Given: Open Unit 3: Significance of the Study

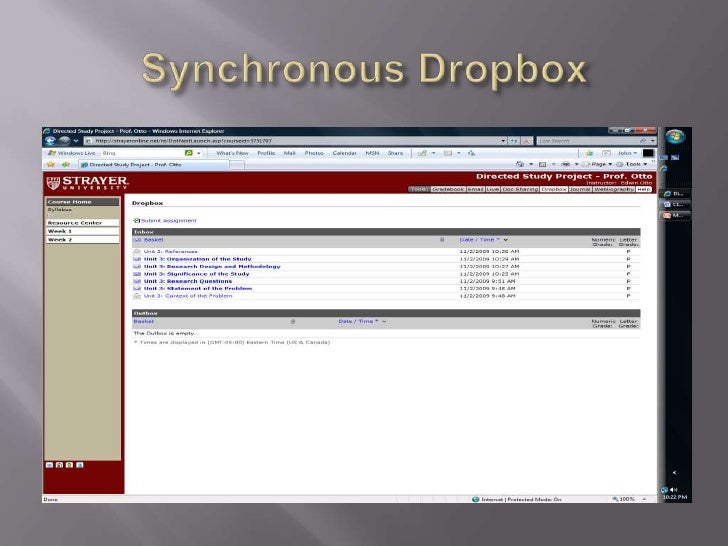Looking at the screenshot, I should (x=196, y=274).
